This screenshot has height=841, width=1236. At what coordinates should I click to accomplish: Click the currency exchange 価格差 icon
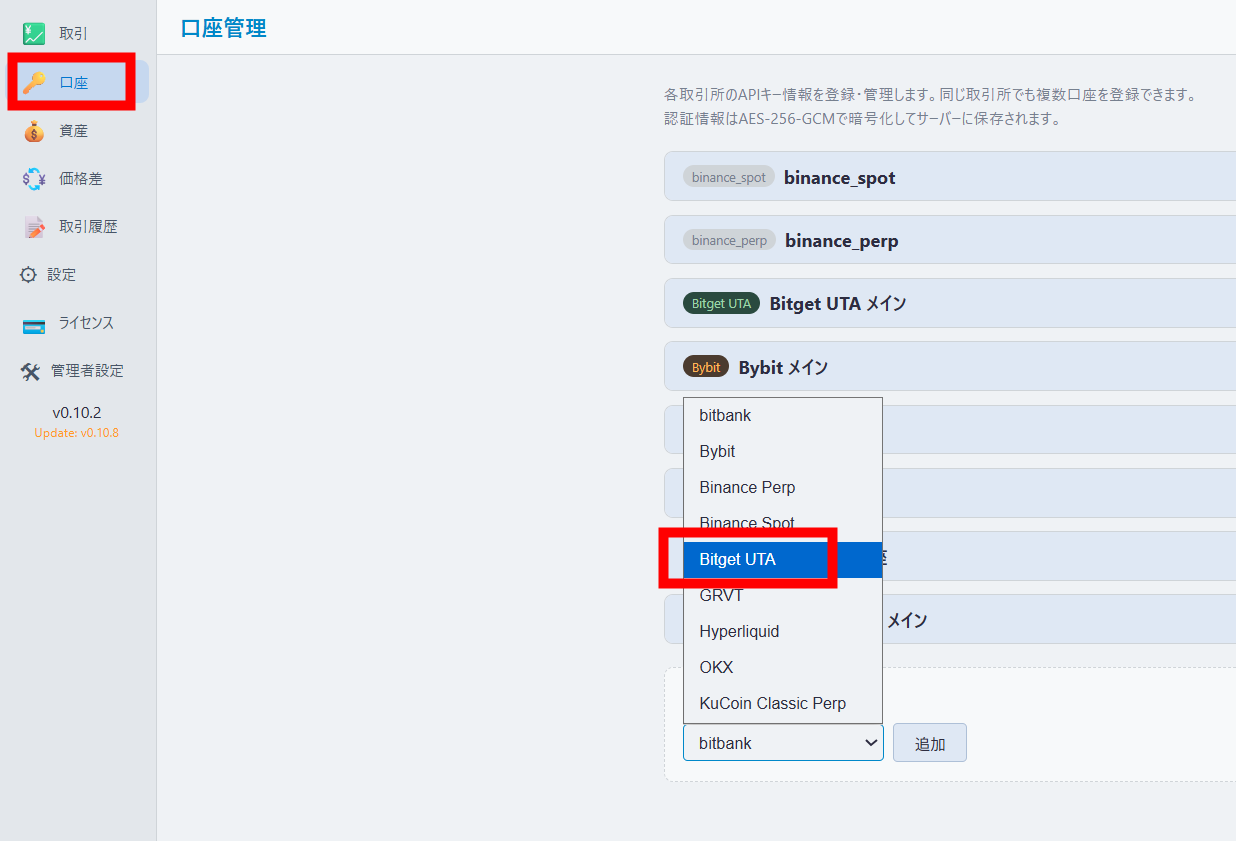[x=34, y=179]
